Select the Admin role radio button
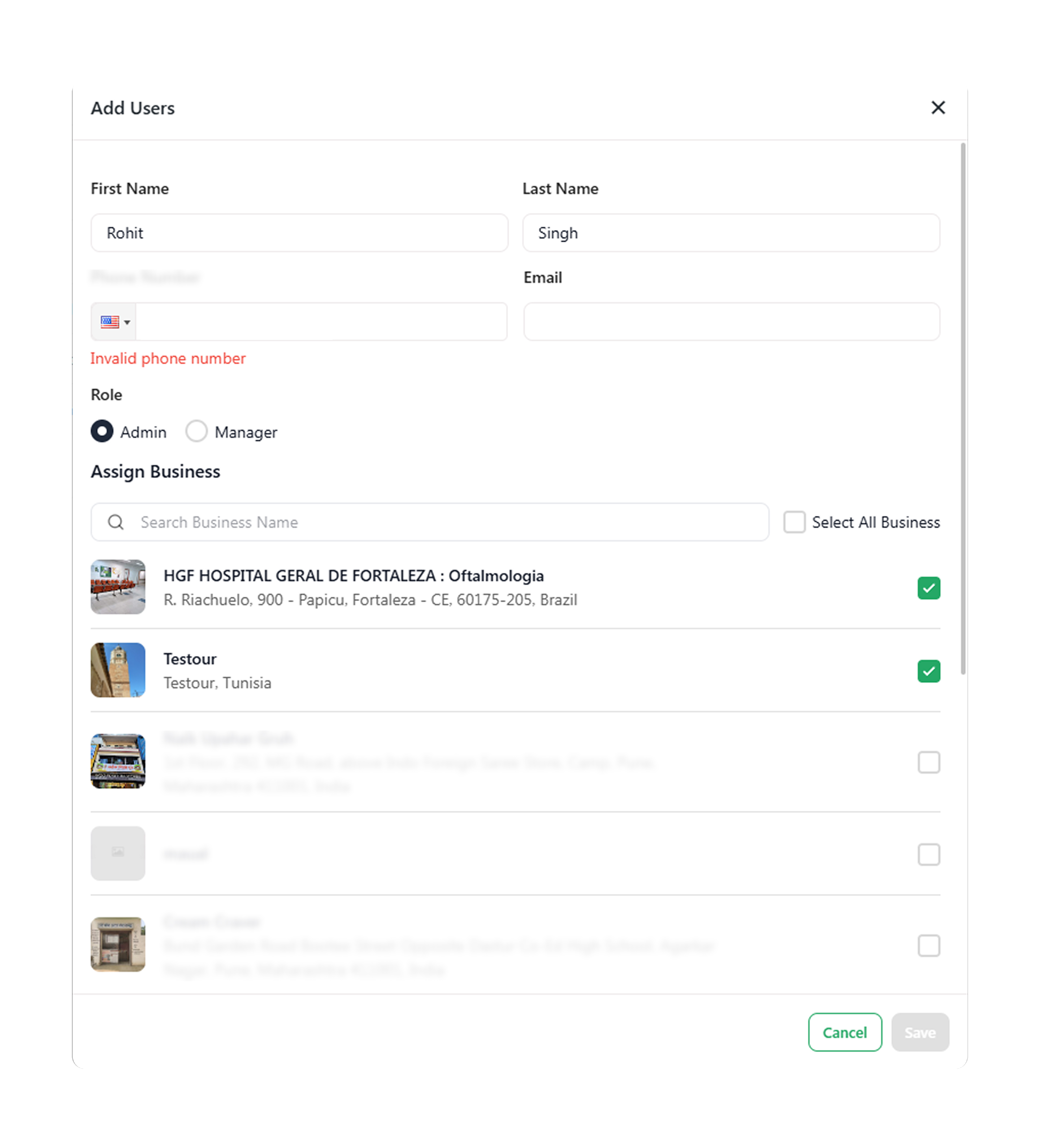The height and width of the screenshot is (1148, 1040). 102,431
